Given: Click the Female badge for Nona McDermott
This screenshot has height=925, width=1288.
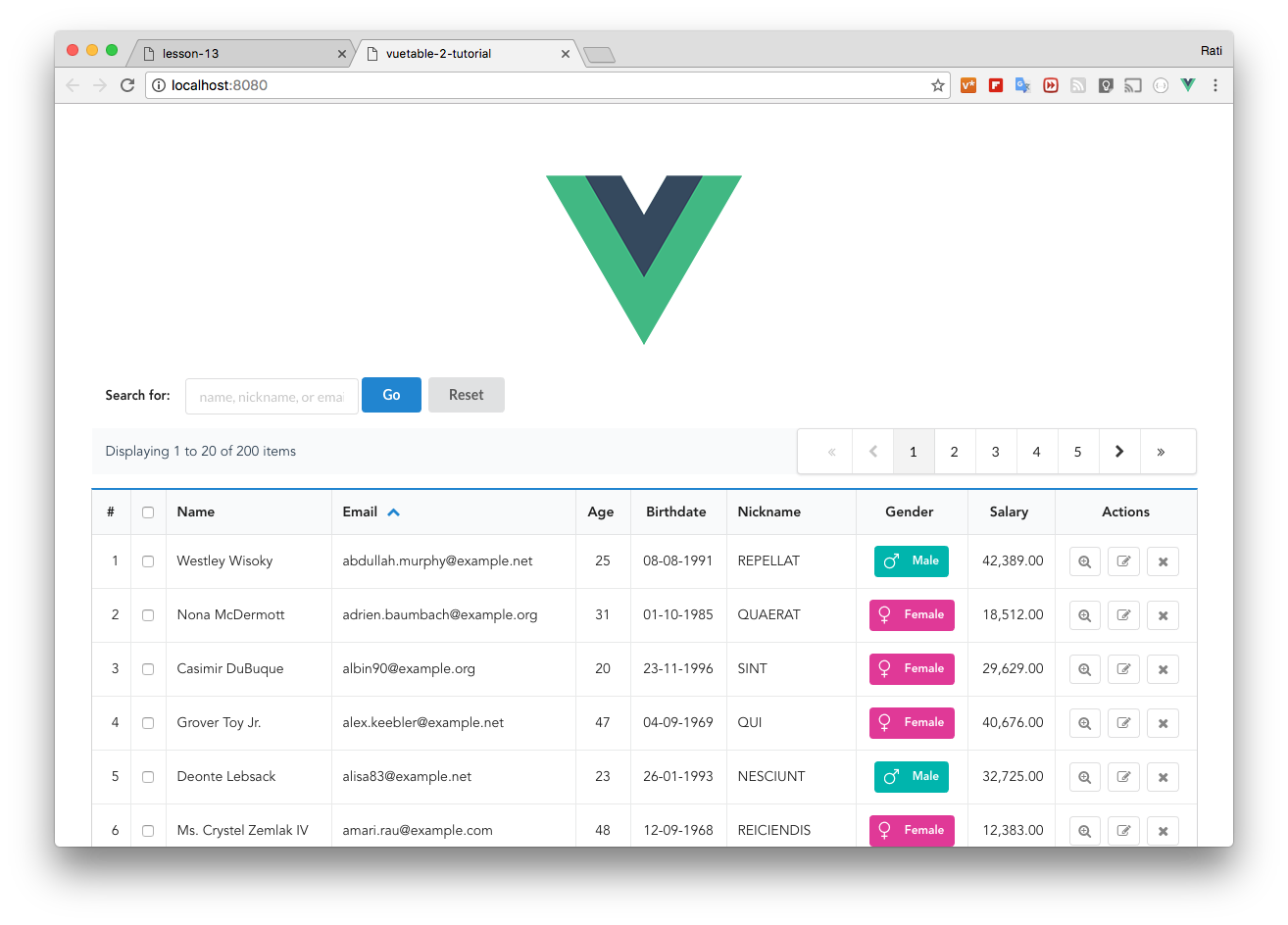Looking at the screenshot, I should tap(912, 615).
